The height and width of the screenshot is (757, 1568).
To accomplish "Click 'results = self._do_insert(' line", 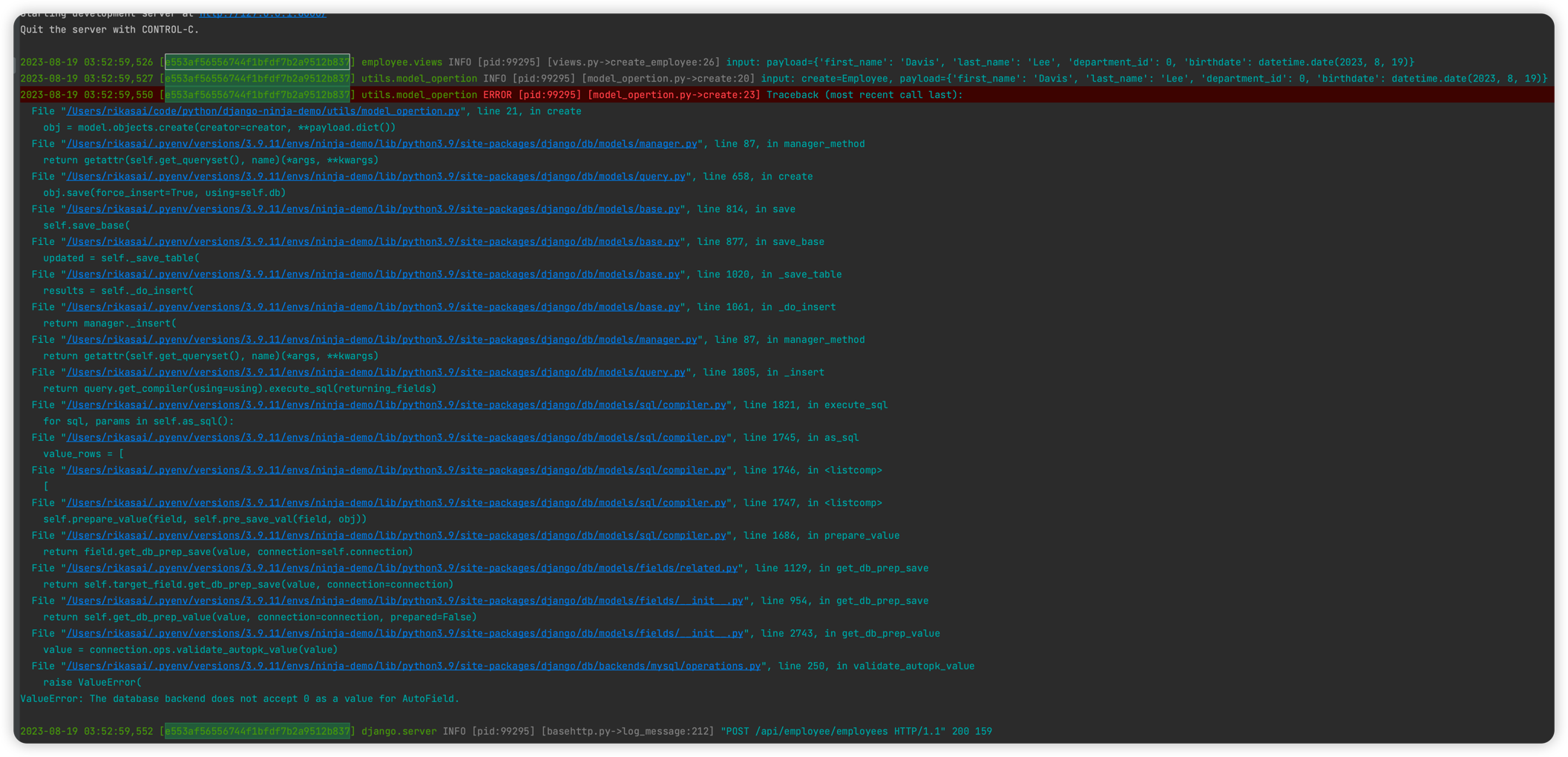I will [x=118, y=291].
